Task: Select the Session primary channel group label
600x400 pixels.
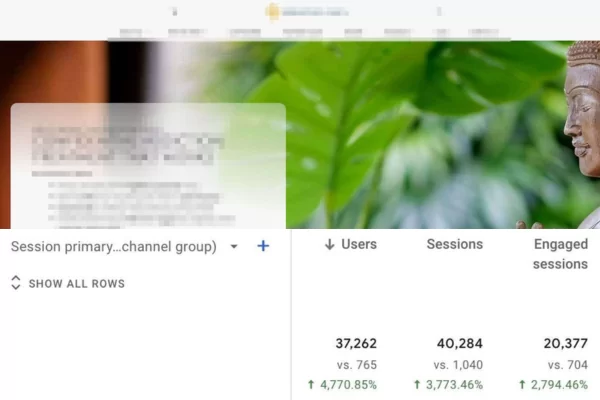Action: (114, 246)
